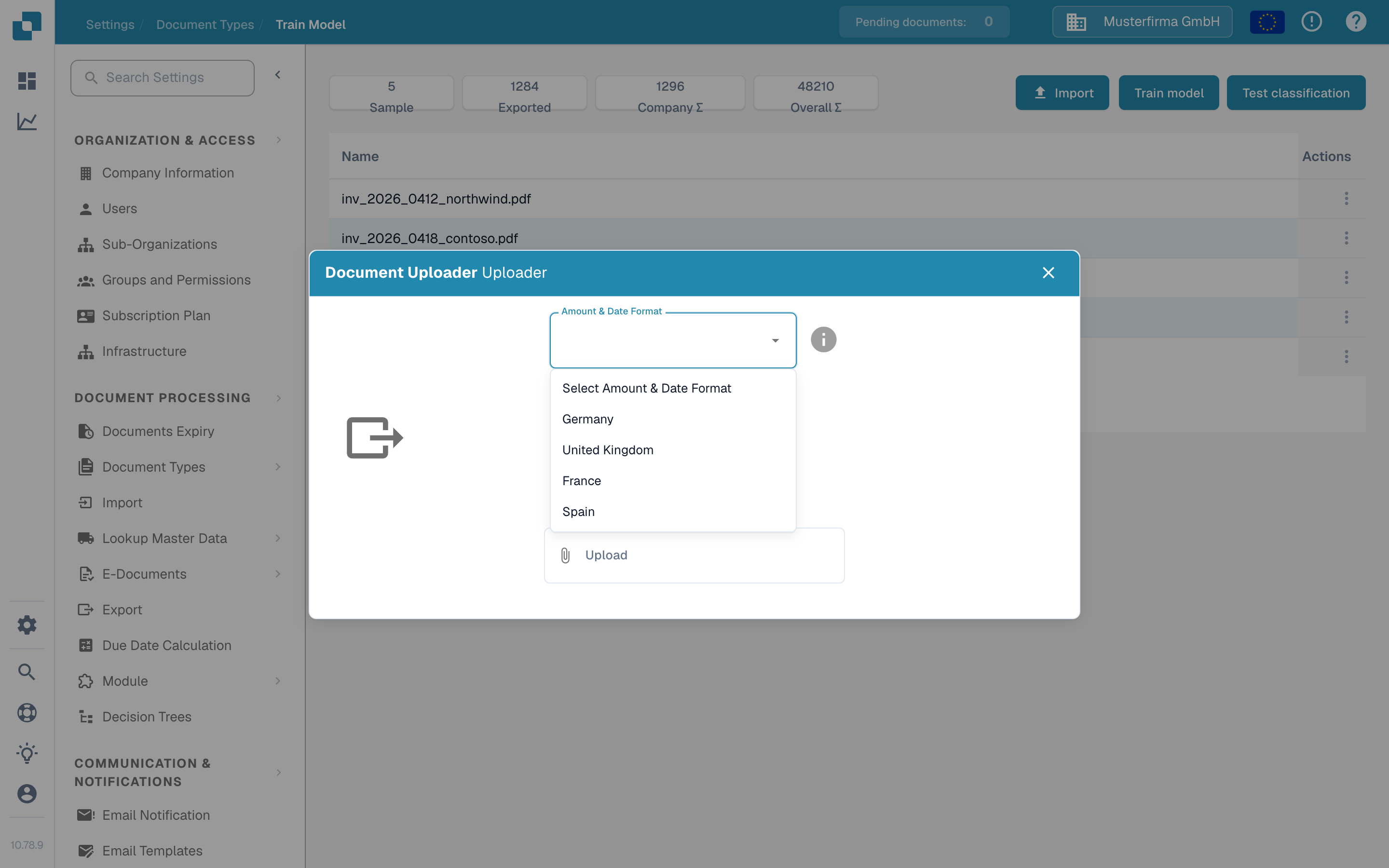Open actions menu for inv_2026_0412_northwind.pdf

coord(1346,199)
